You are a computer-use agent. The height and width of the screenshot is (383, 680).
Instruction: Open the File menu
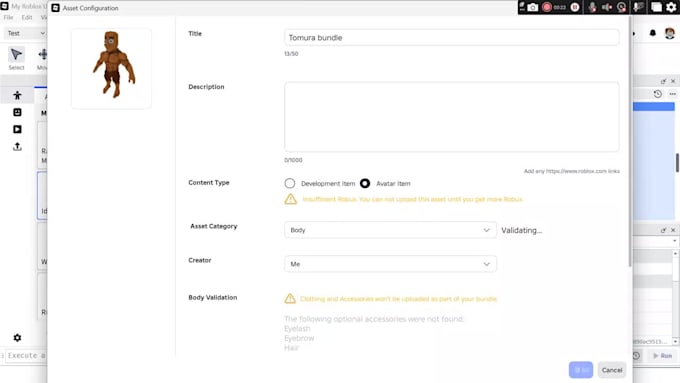9,17
